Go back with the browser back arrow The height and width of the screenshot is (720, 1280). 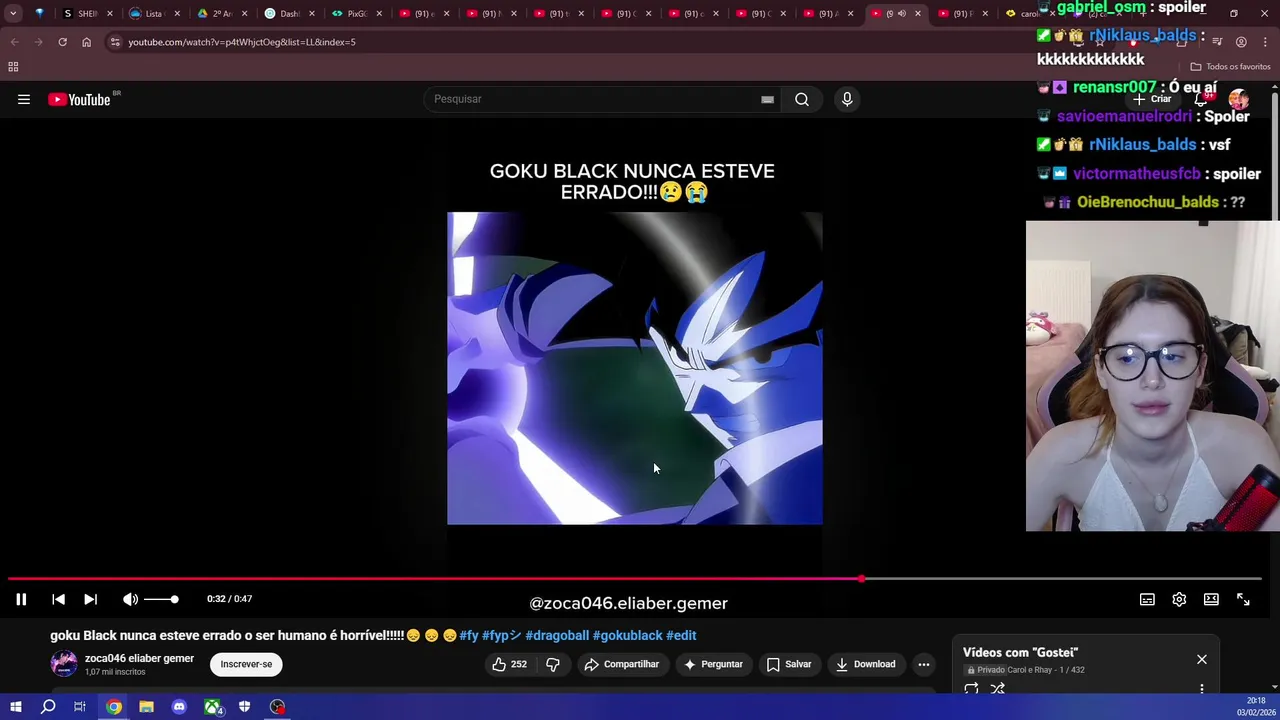click(14, 42)
